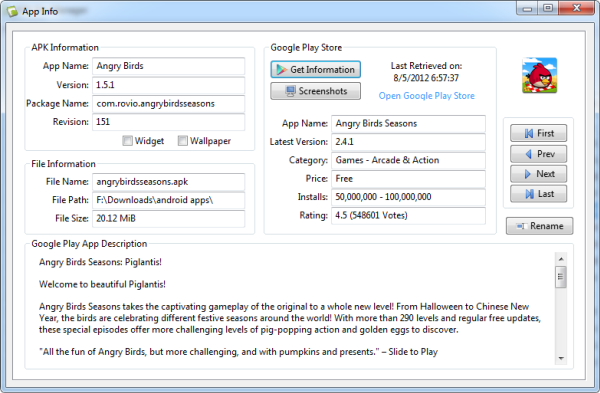The image size is (600, 393).
Task: Click the Package Name field
Action: tap(168, 104)
